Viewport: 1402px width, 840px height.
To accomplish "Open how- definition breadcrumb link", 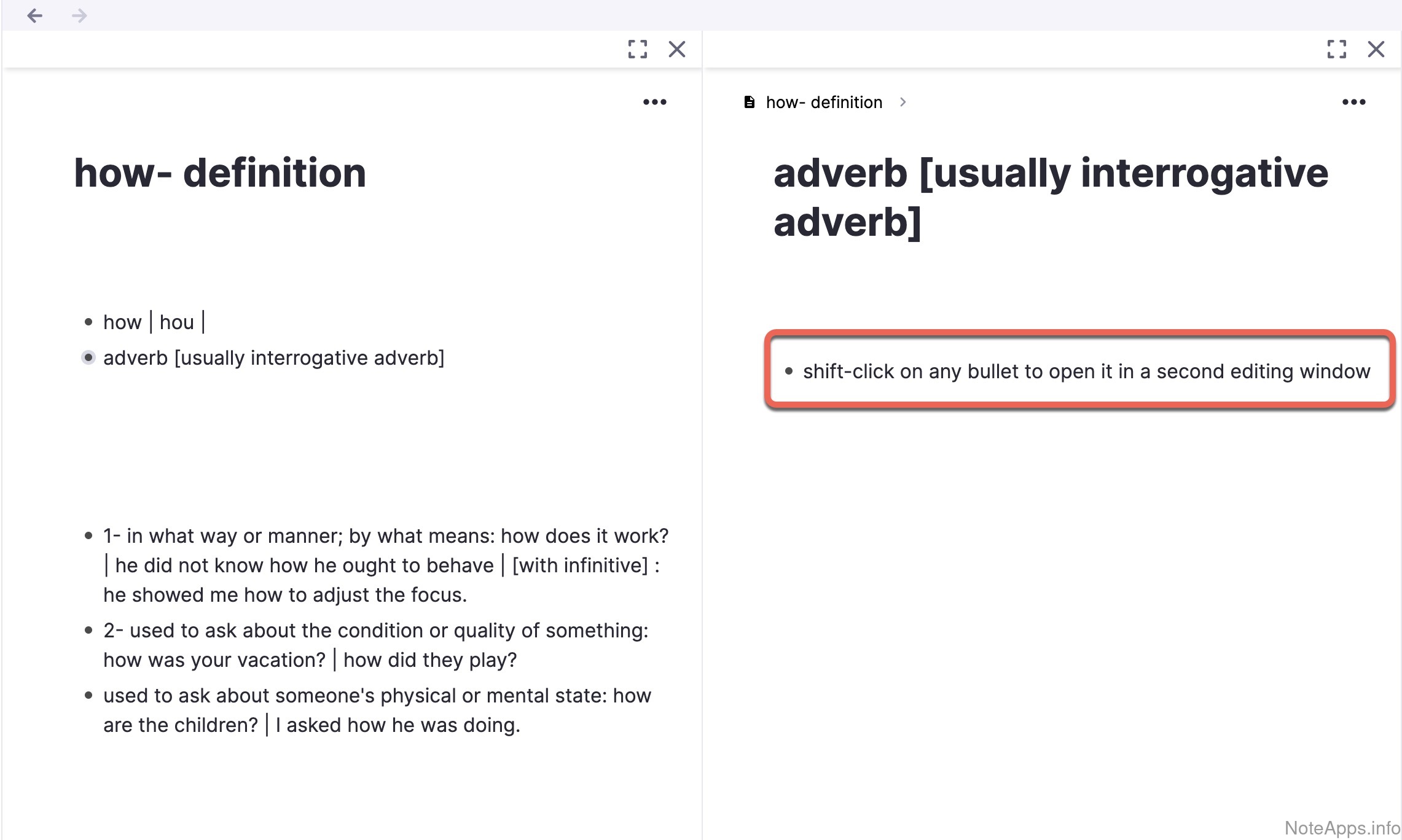I will pyautogui.click(x=824, y=102).
